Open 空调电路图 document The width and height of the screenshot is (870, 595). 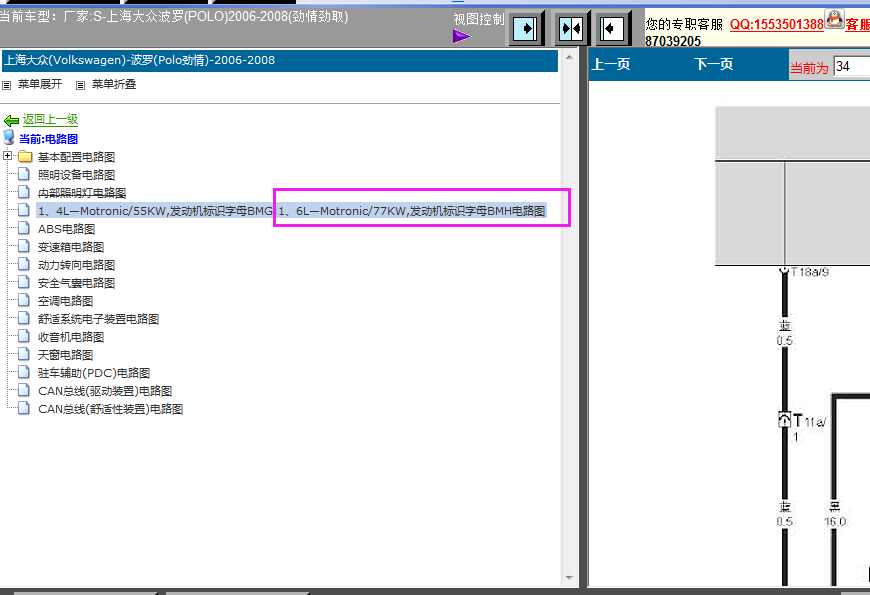pos(65,301)
